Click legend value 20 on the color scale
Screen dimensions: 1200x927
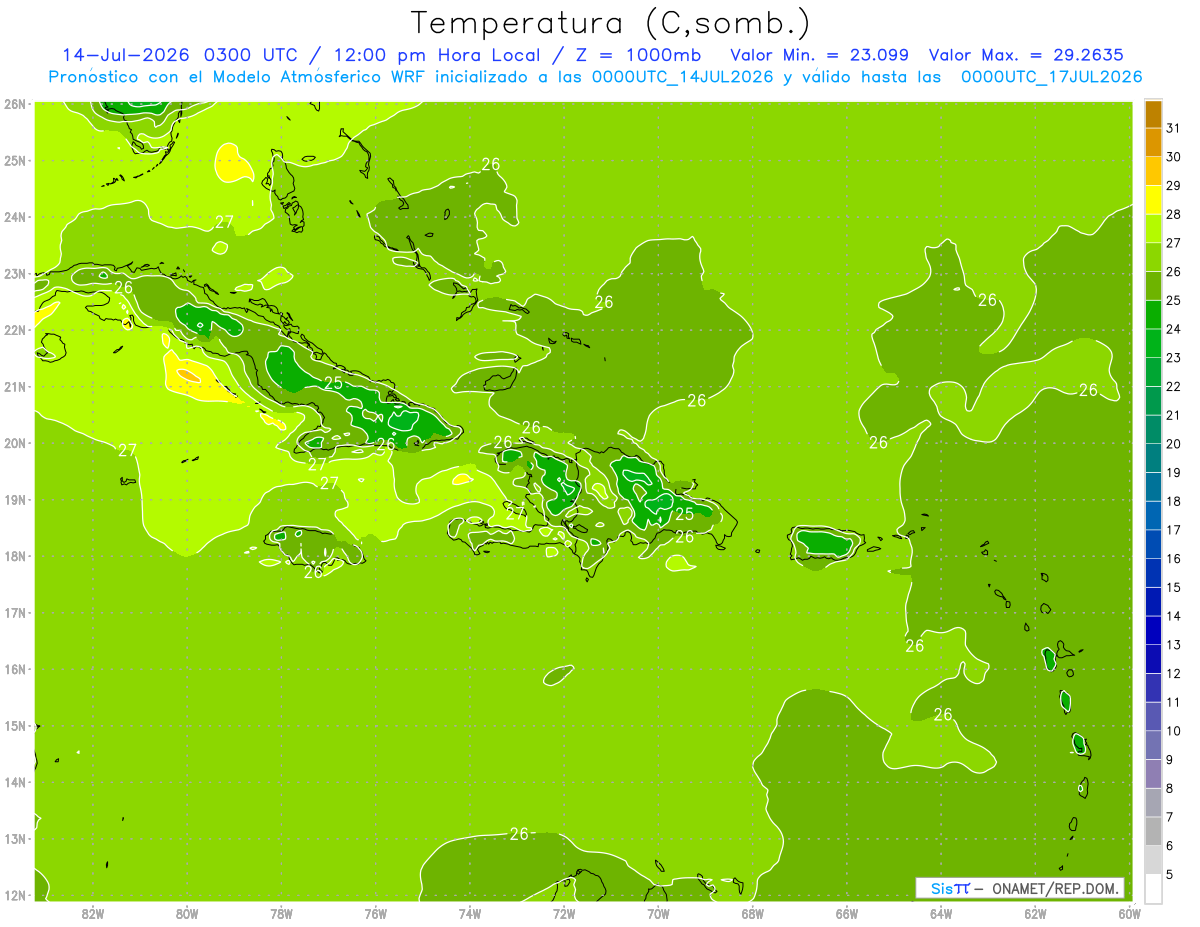pyautogui.click(x=1173, y=444)
